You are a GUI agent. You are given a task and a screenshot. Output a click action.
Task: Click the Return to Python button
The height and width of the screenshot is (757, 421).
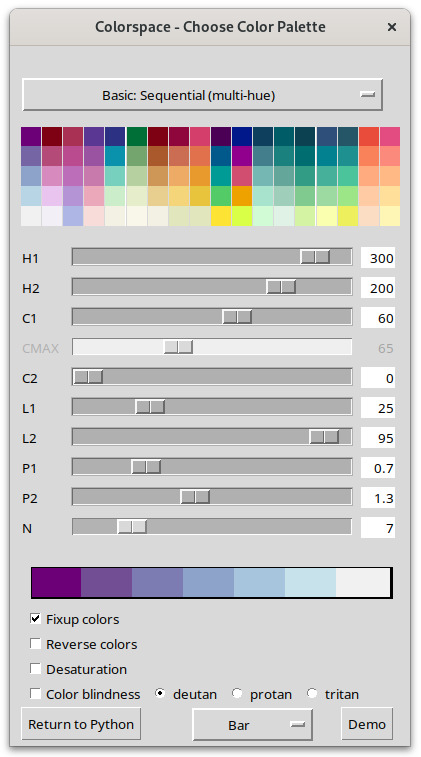[81, 724]
